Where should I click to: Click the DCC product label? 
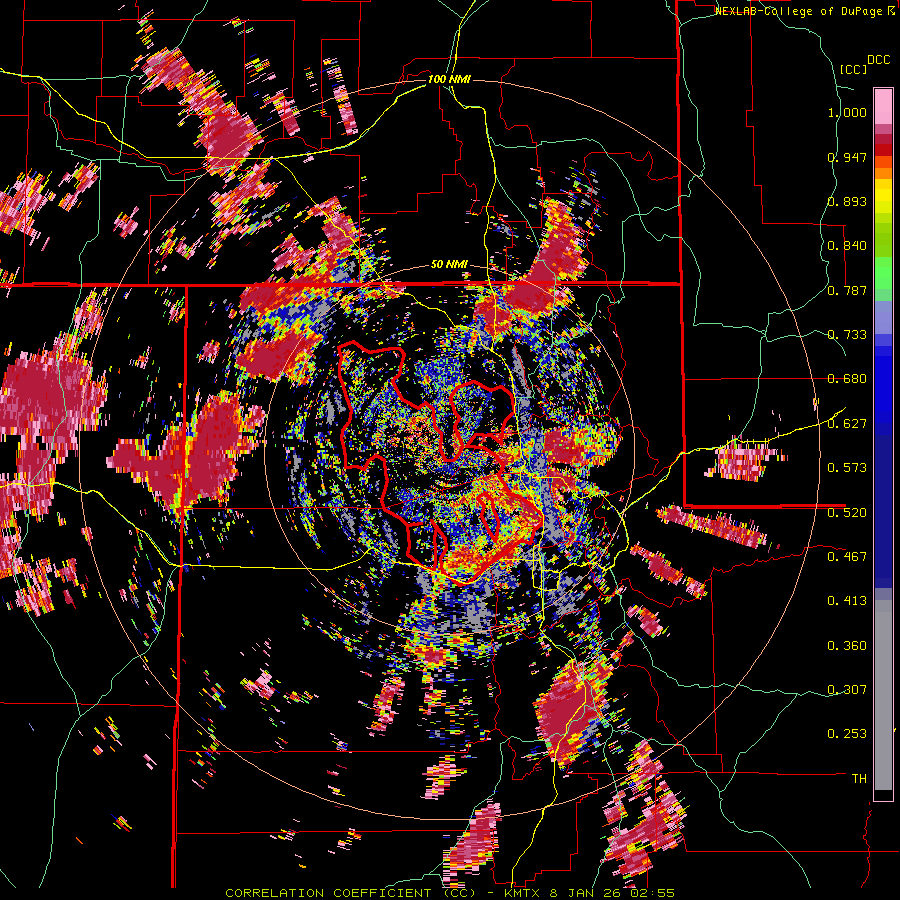pos(878,60)
